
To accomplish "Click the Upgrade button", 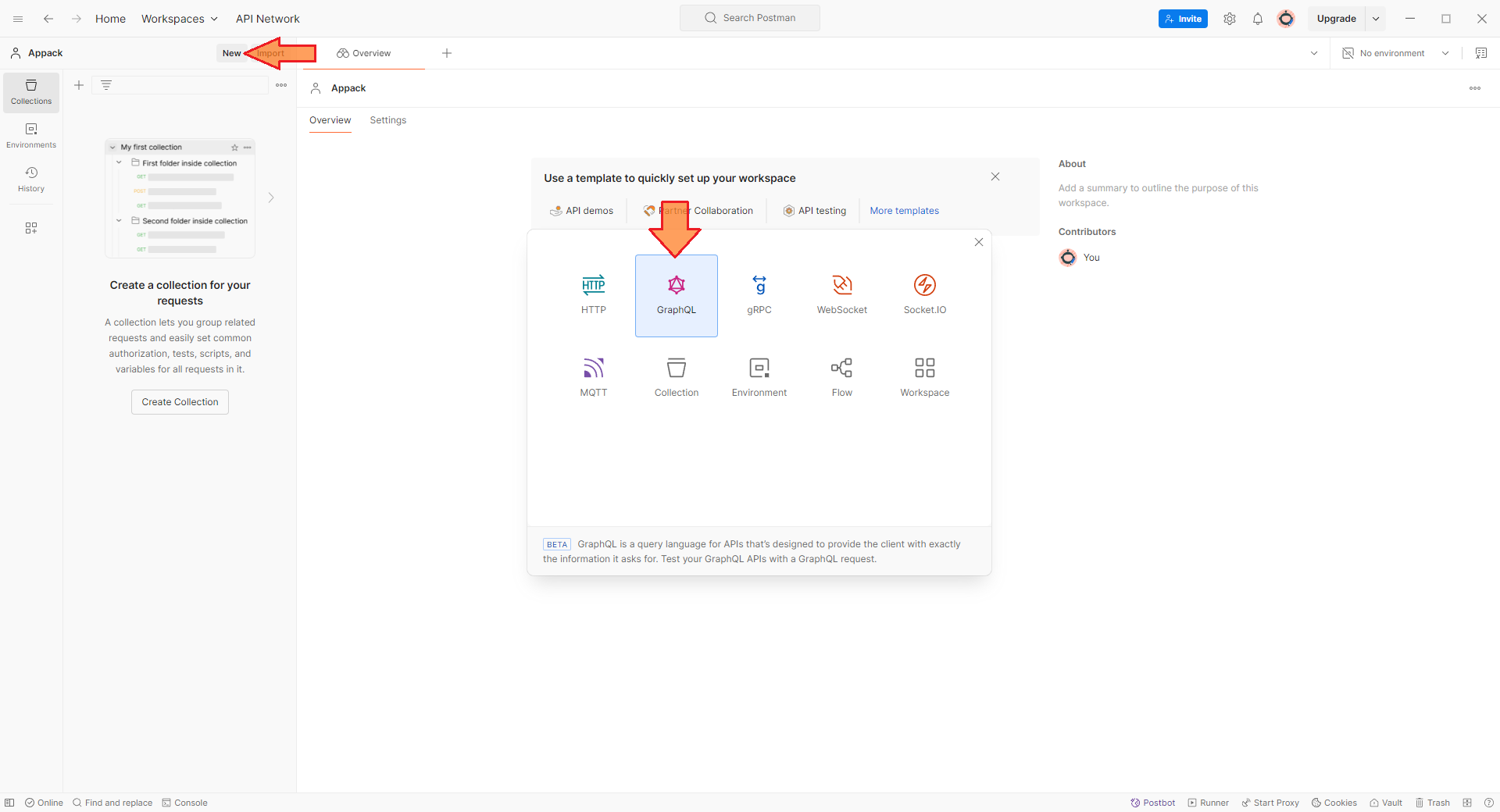I will tap(1337, 19).
